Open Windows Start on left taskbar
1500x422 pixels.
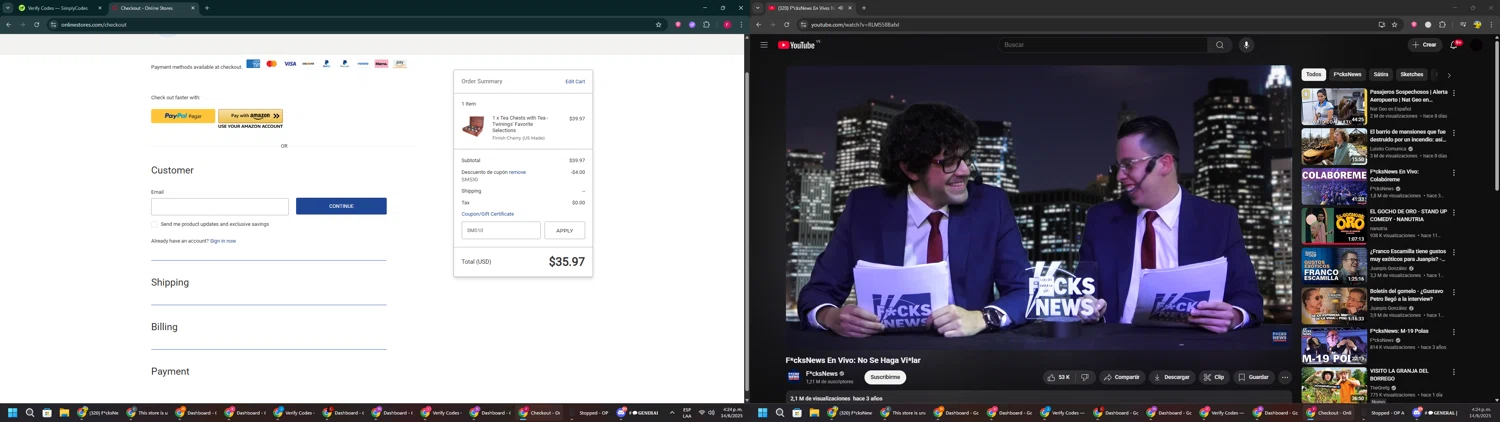click(x=13, y=413)
